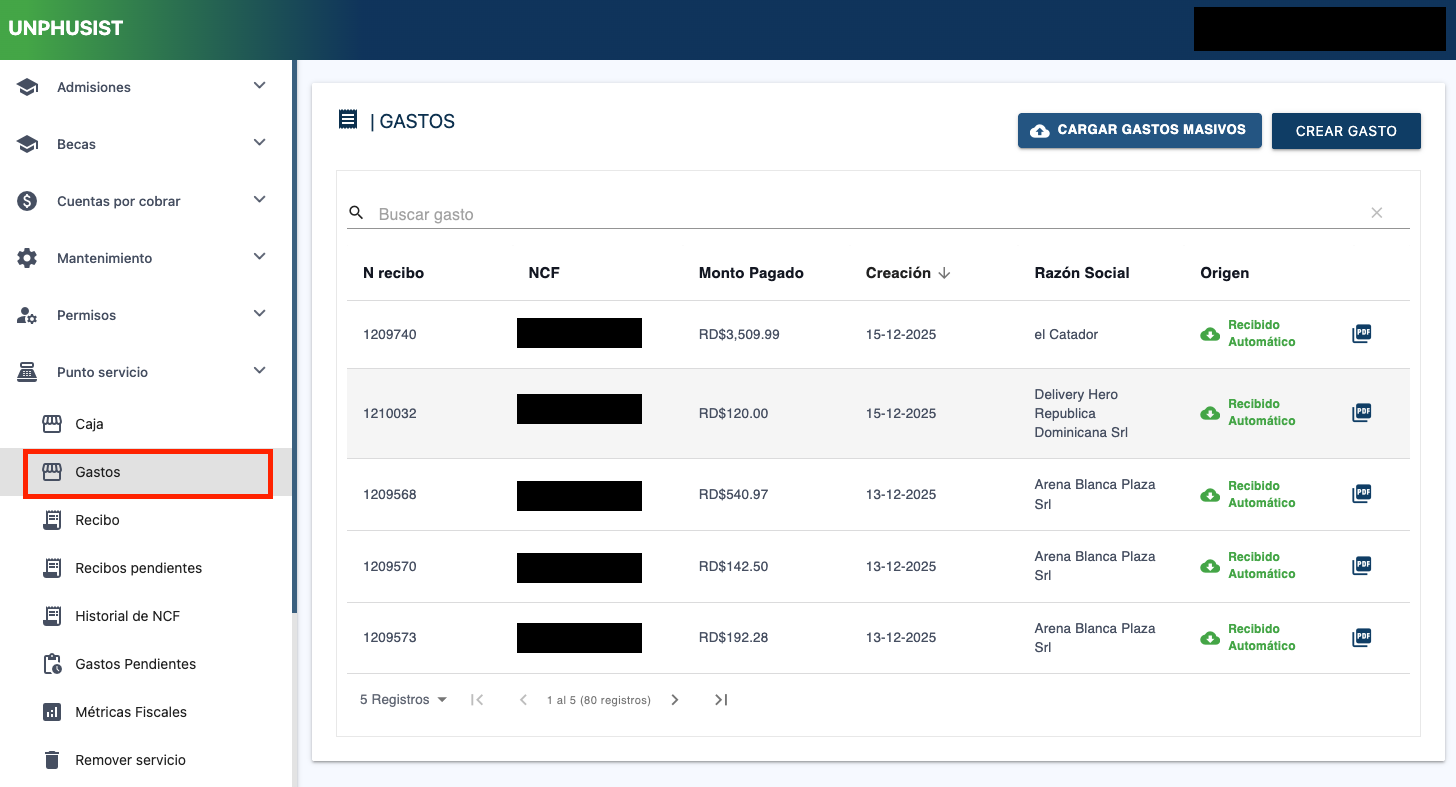The height and width of the screenshot is (787, 1456).
Task: Jump to last page of records
Action: [721, 700]
